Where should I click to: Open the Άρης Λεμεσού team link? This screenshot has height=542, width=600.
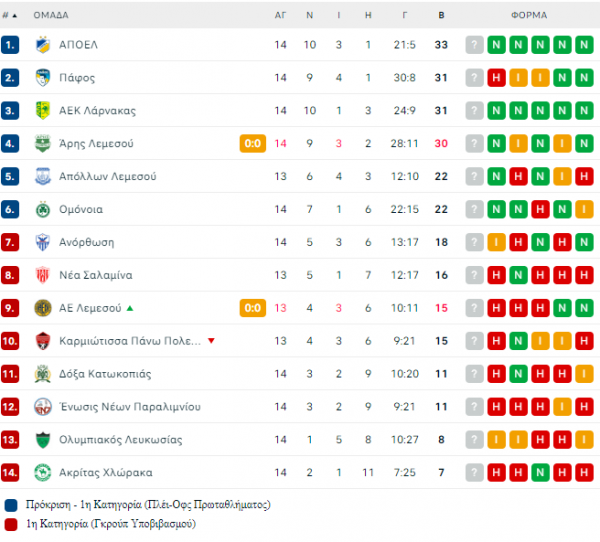(x=96, y=144)
